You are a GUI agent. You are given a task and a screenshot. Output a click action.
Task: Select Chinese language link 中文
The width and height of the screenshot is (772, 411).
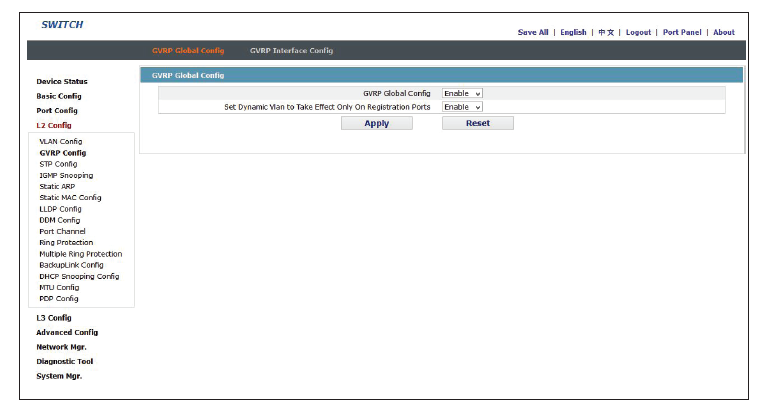pyautogui.click(x=606, y=32)
